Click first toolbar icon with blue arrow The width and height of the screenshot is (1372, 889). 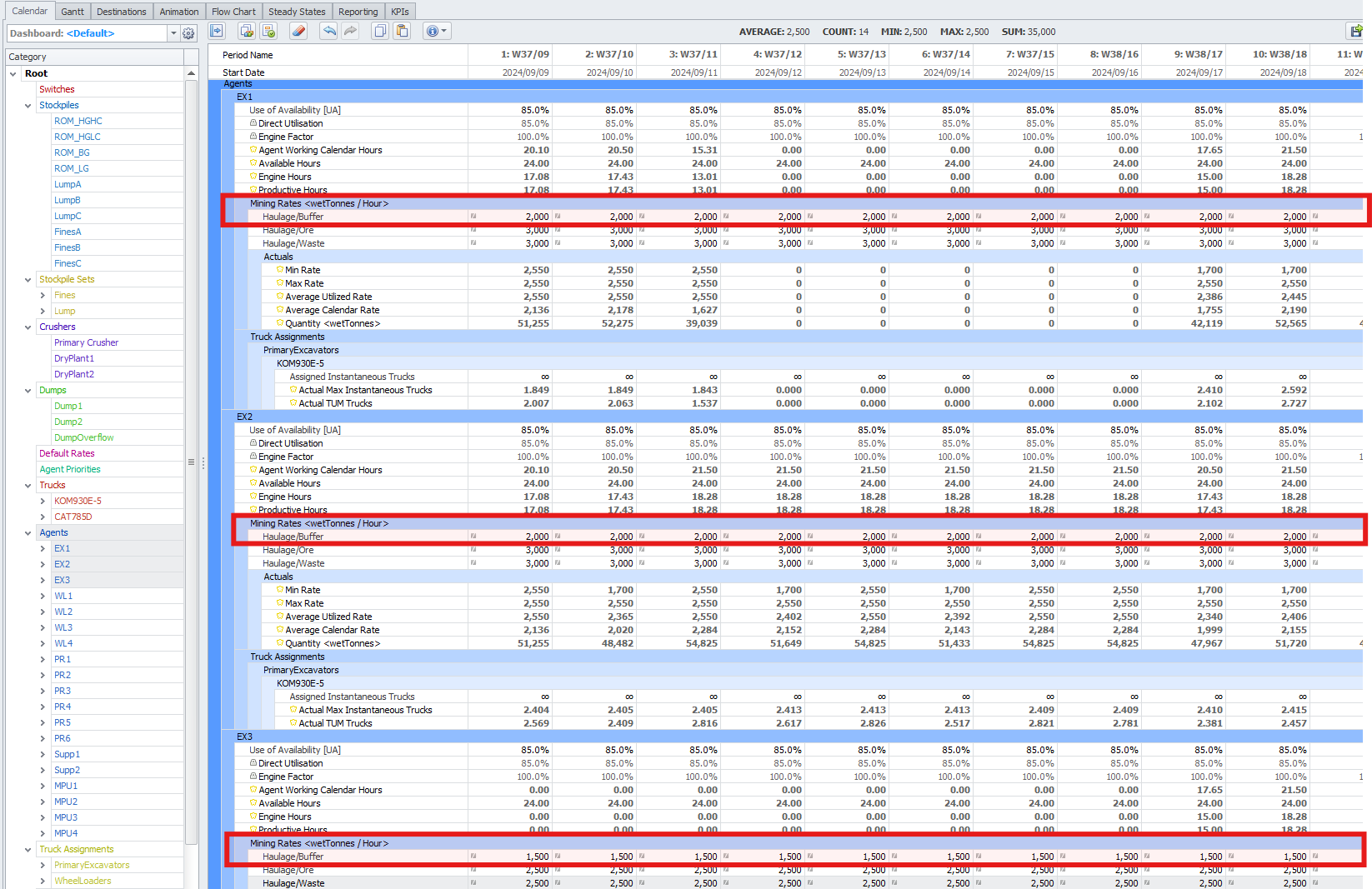click(x=217, y=32)
